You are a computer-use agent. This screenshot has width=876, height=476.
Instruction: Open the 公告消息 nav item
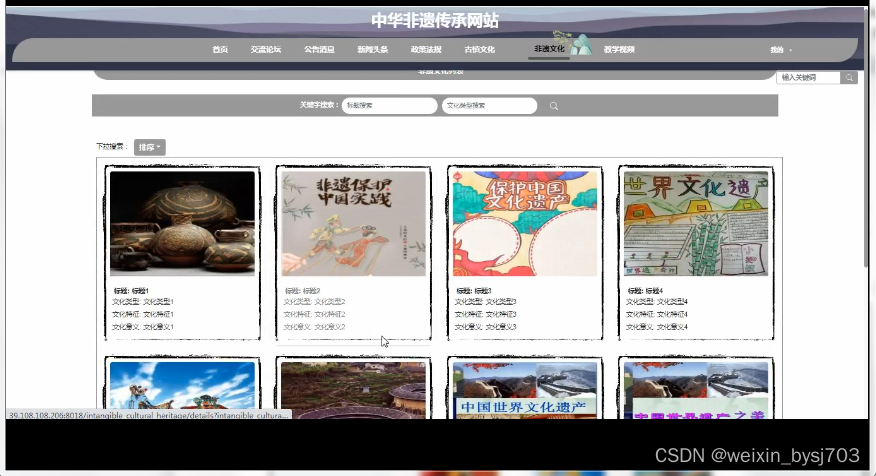[319, 50]
